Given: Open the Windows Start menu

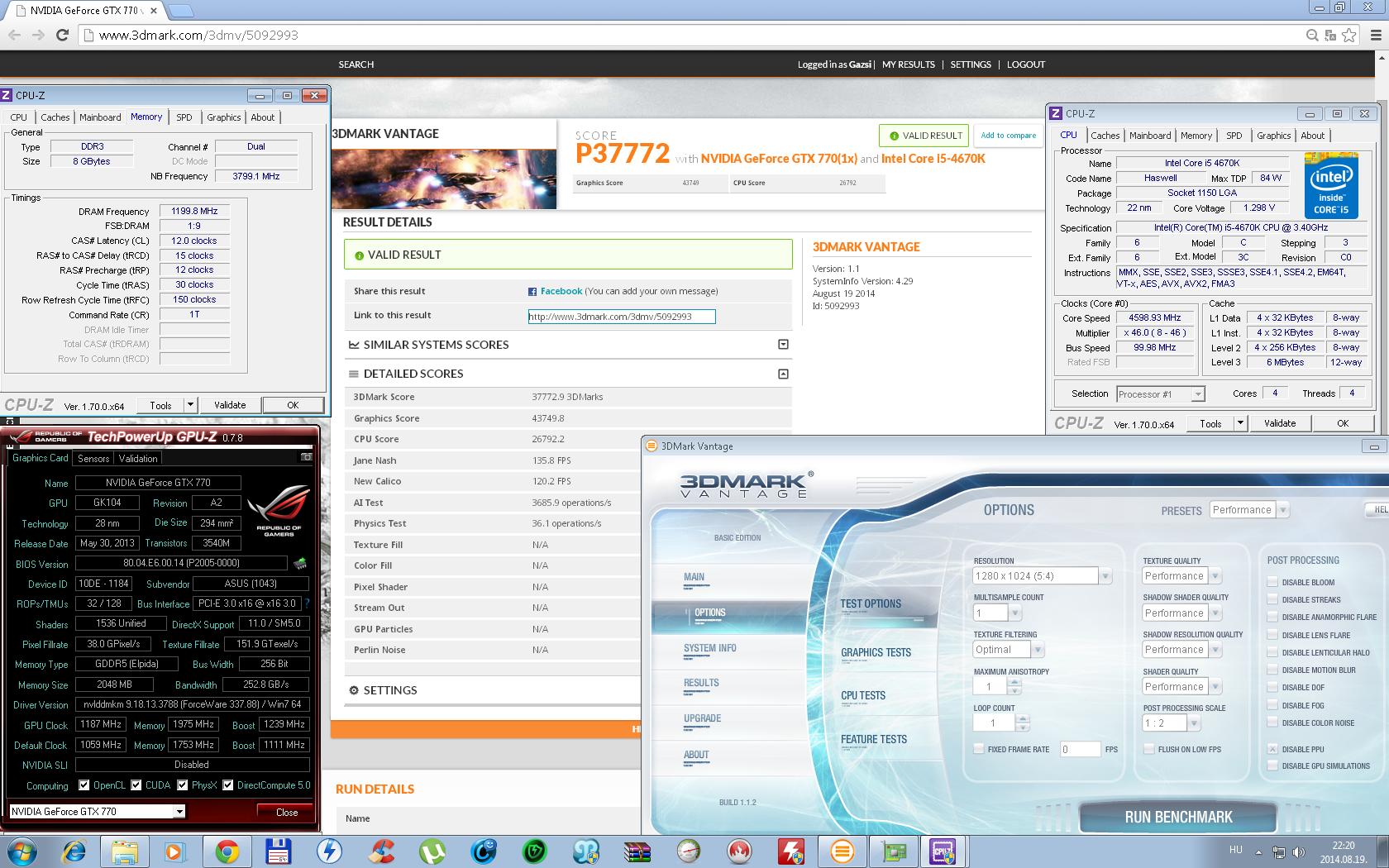Looking at the screenshot, I should click(x=21, y=851).
